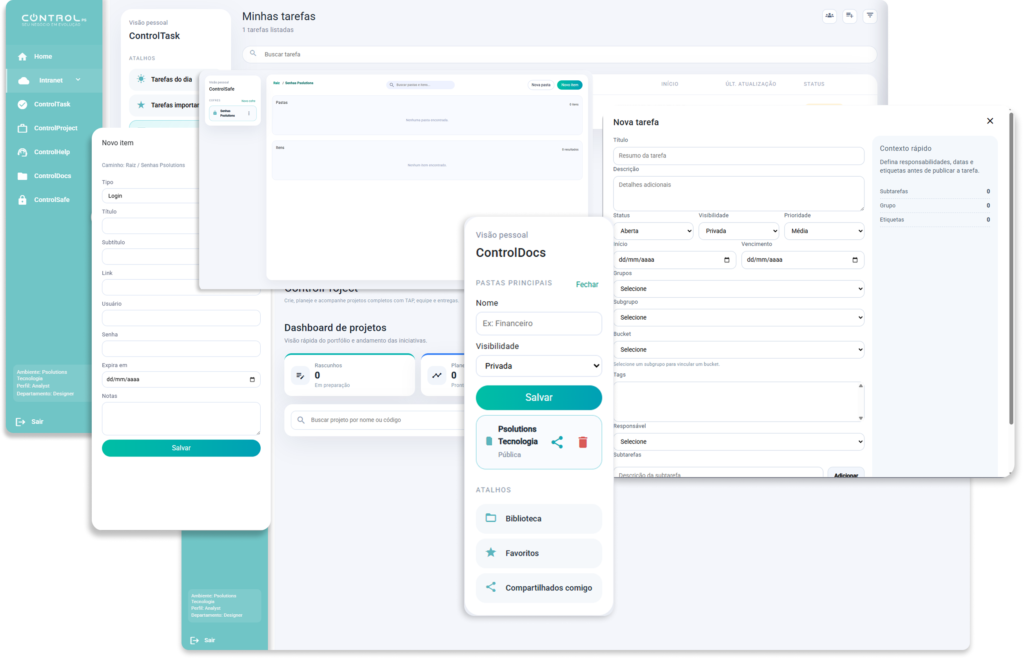This screenshot has width=1024, height=659.
Task: Share the Psolutions Tecnologia folder
Action: pos(557,442)
